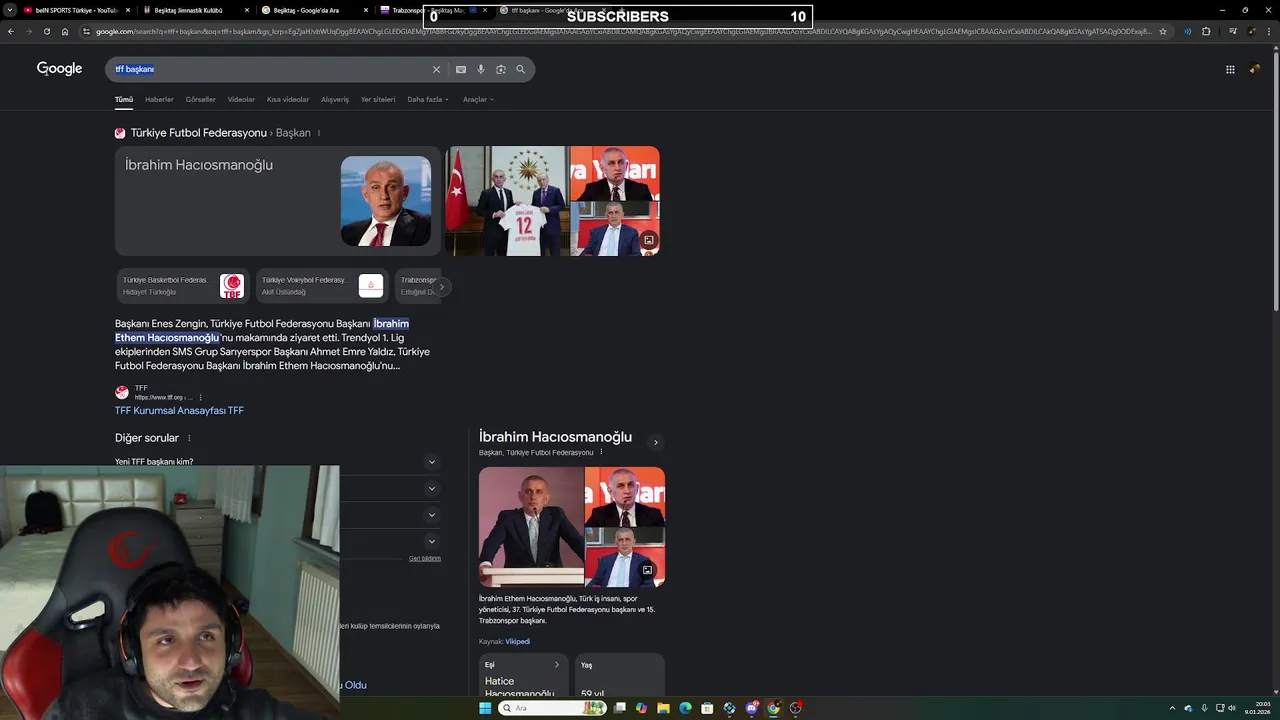The image size is (1280, 720).
Task: Click the tff başkanı search field
Action: tap(270, 69)
